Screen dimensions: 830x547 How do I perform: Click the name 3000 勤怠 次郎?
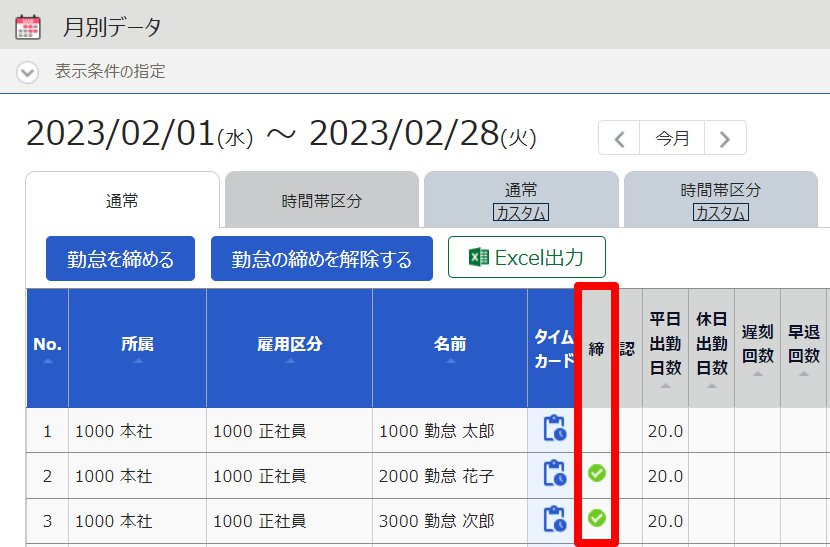pos(437,521)
